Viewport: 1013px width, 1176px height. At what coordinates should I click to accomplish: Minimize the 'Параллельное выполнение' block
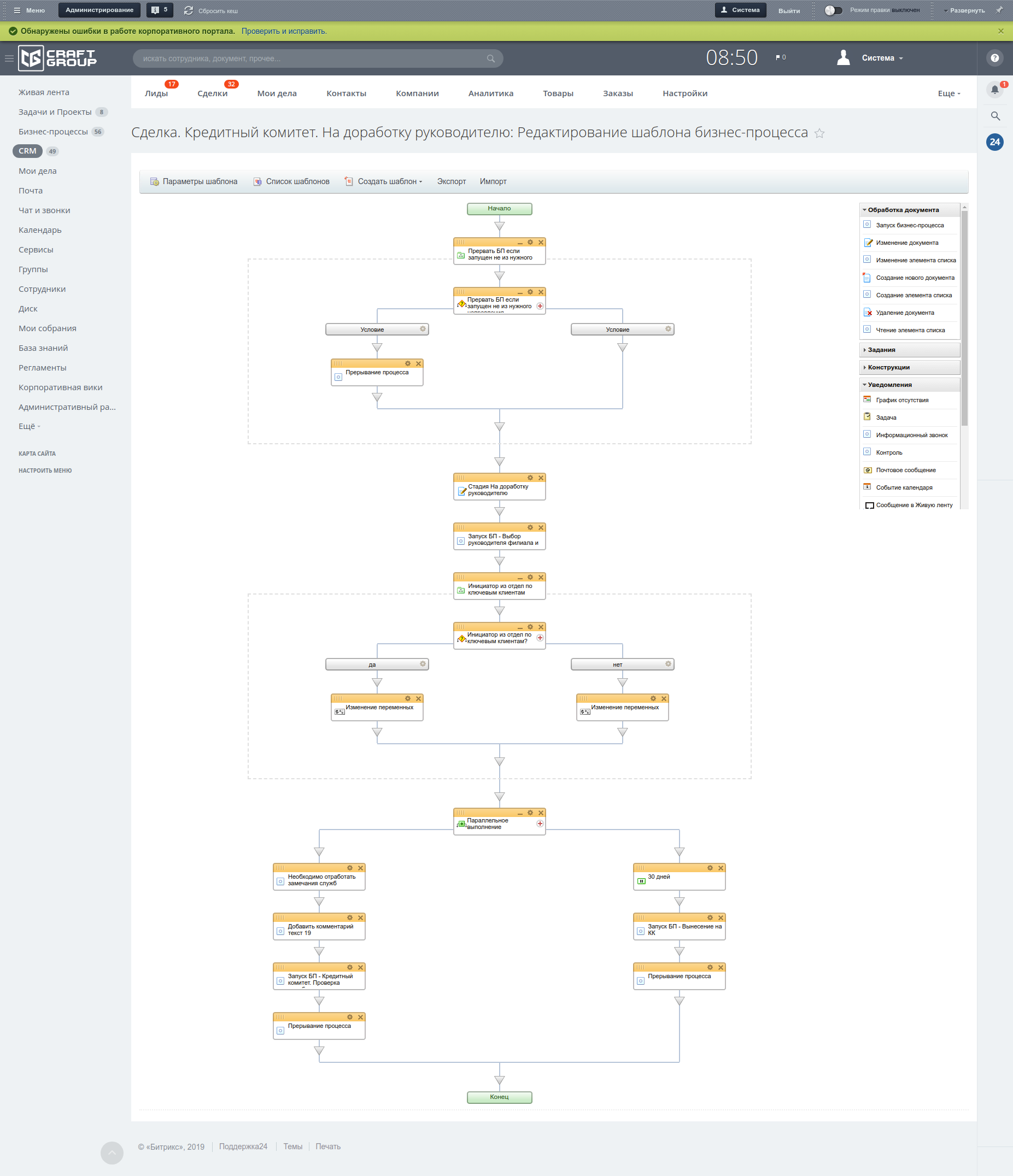[519, 813]
